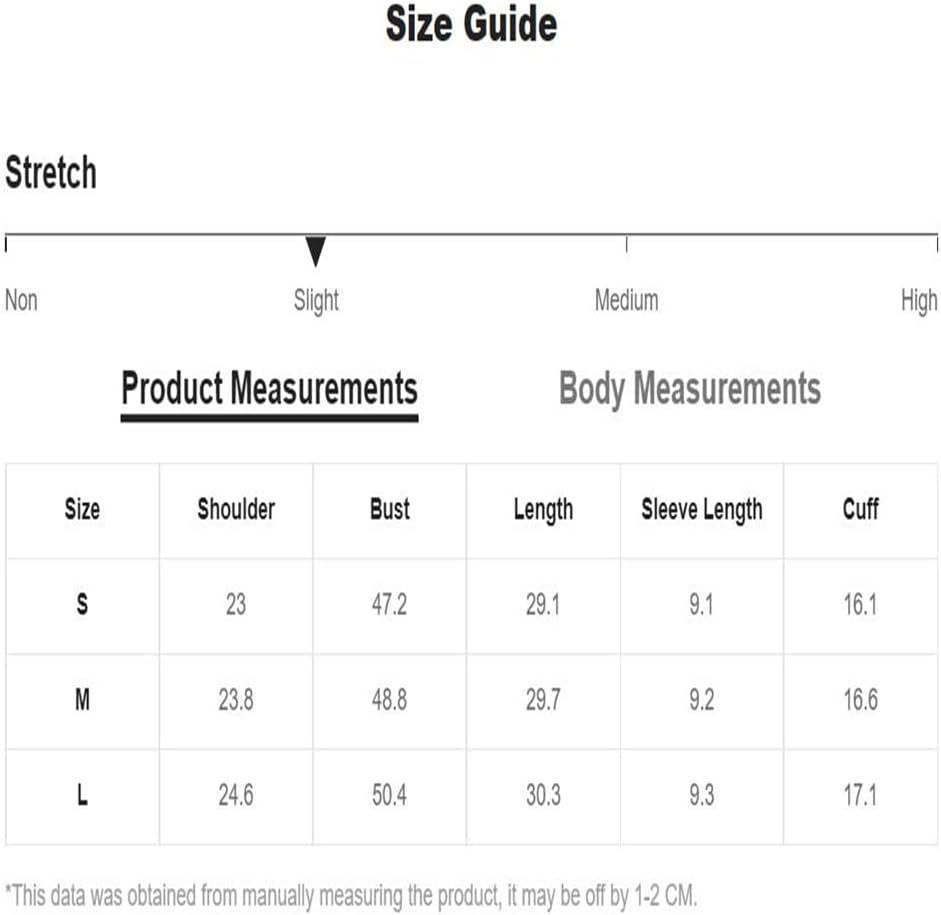Click the High stretch label
This screenshot has height=915, width=941.
(x=919, y=301)
